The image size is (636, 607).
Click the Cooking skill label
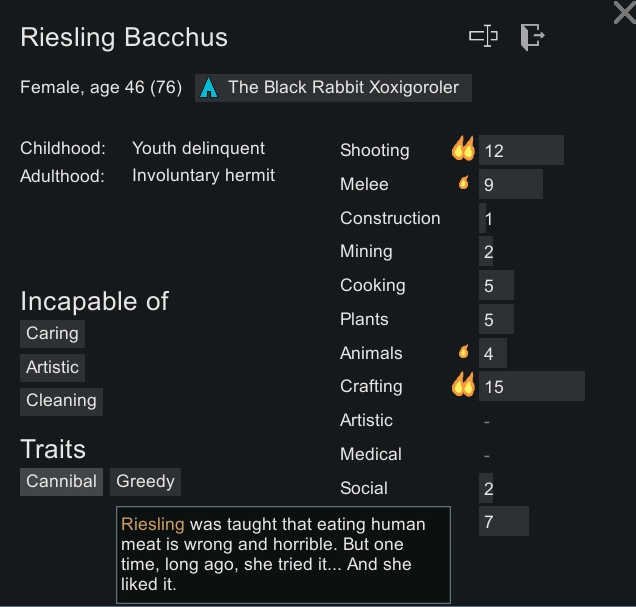click(x=372, y=285)
